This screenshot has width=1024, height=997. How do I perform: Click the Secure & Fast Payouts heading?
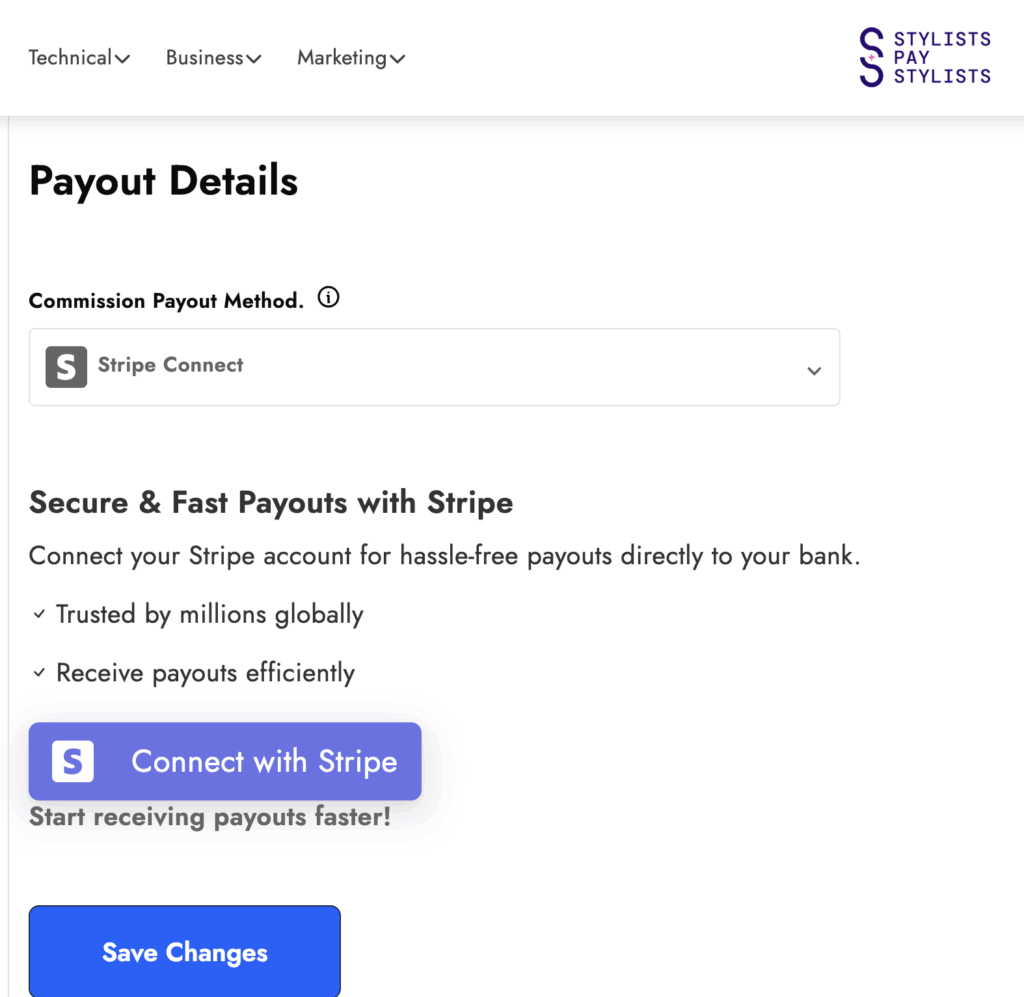click(x=271, y=503)
